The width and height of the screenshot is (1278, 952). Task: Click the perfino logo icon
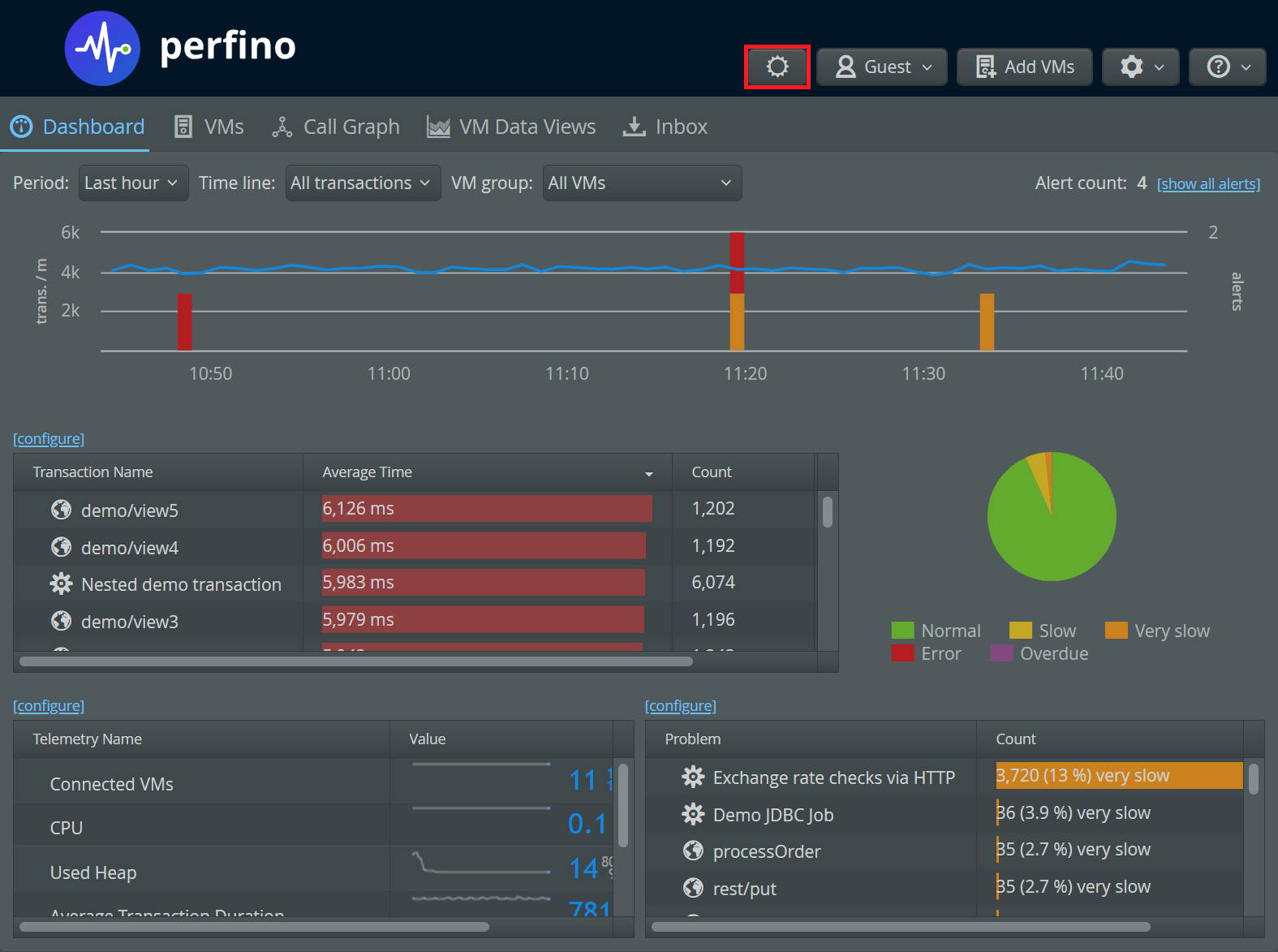click(x=102, y=49)
